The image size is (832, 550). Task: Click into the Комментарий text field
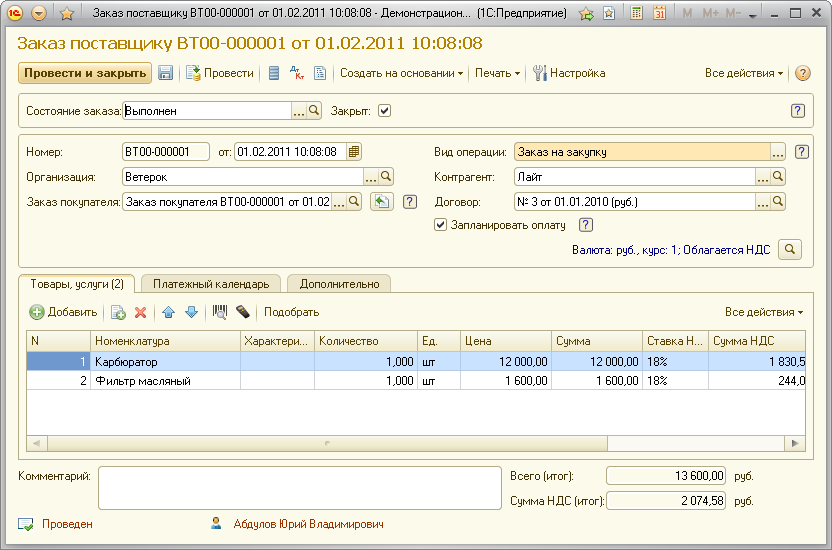tap(298, 487)
